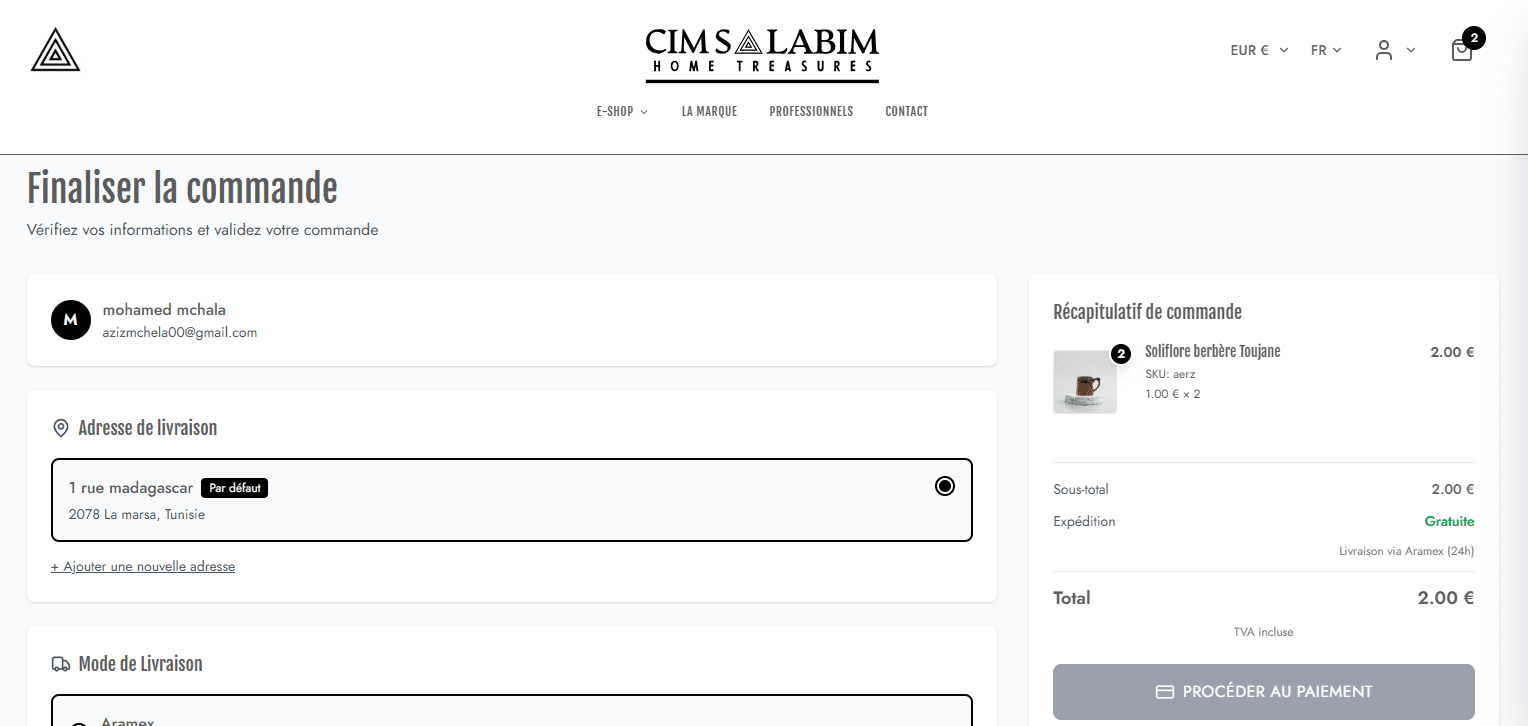Click the user account icon
The width and height of the screenshot is (1528, 726).
(1383, 50)
